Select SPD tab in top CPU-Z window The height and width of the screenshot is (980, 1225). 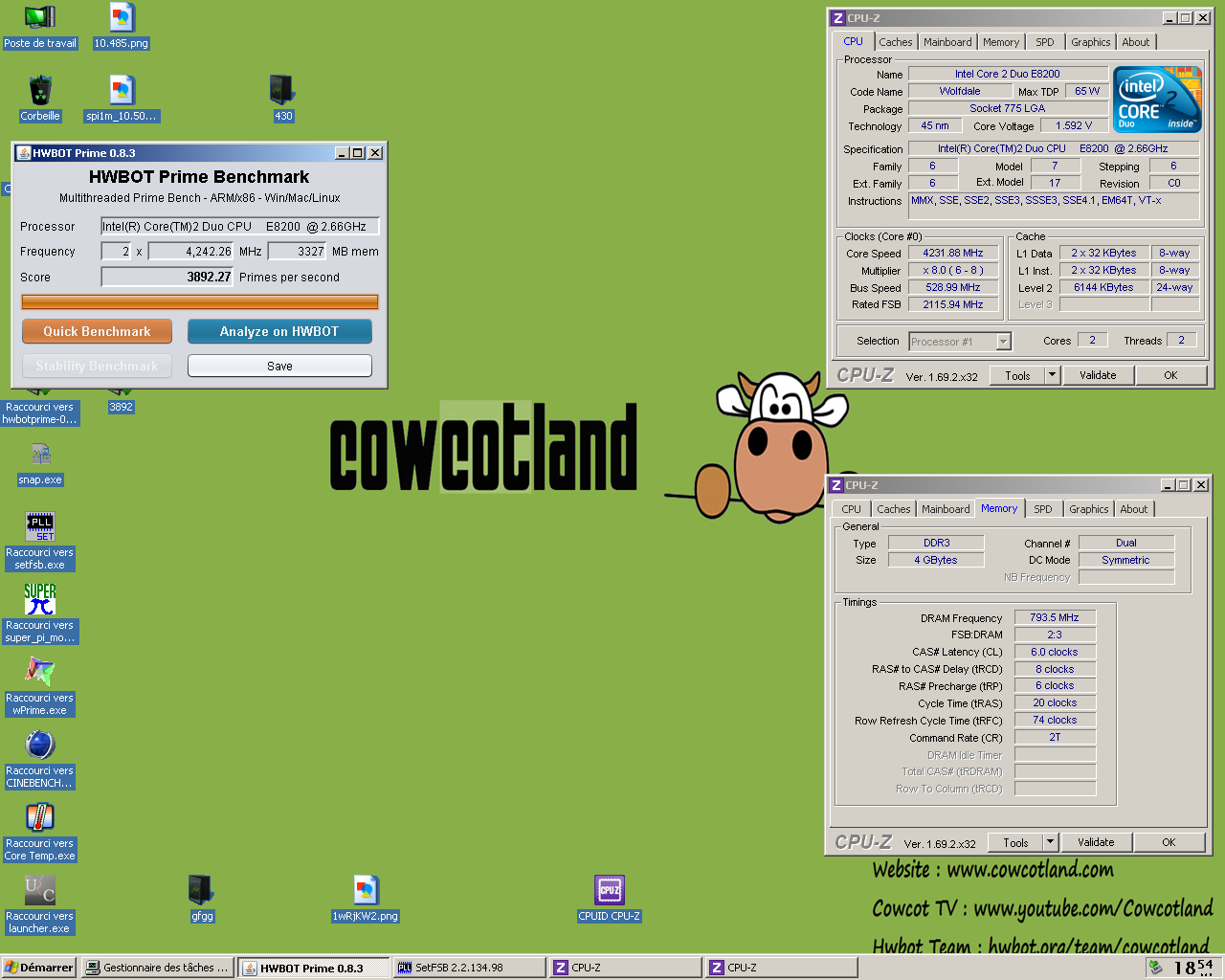click(1044, 42)
